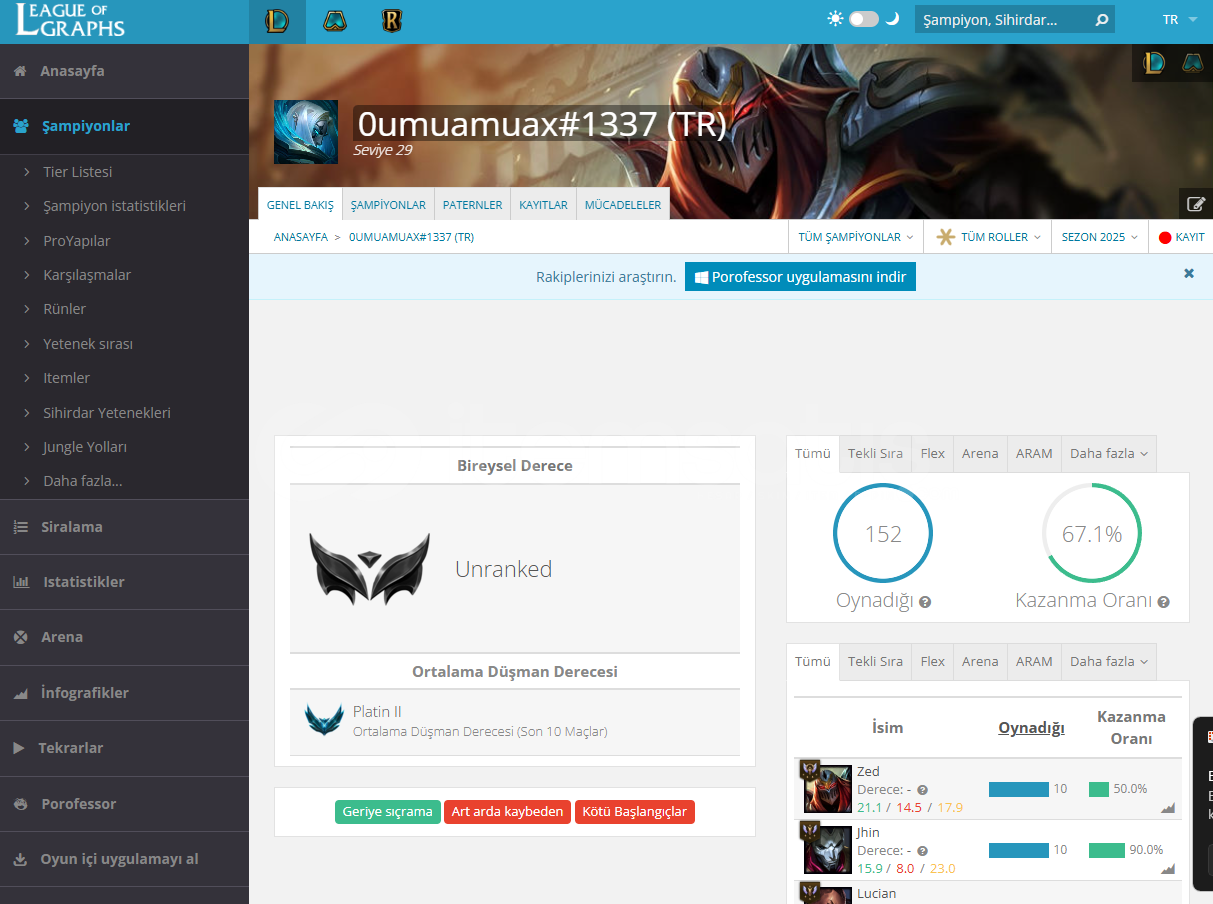Click TFT icon on banner corner
The image size is (1213, 904).
(1192, 63)
